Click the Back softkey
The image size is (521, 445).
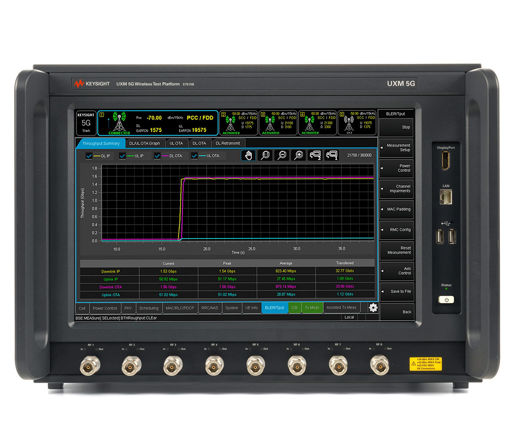click(397, 312)
